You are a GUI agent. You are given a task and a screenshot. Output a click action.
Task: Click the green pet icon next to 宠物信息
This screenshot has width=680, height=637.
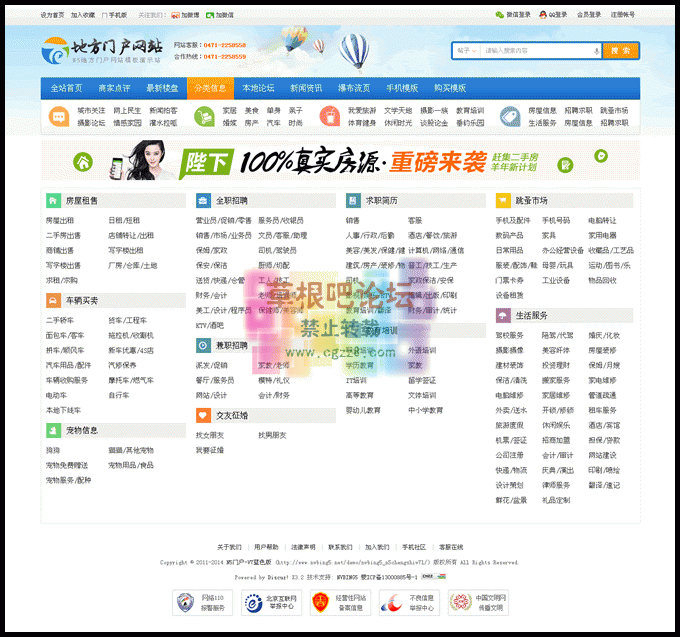(53, 430)
